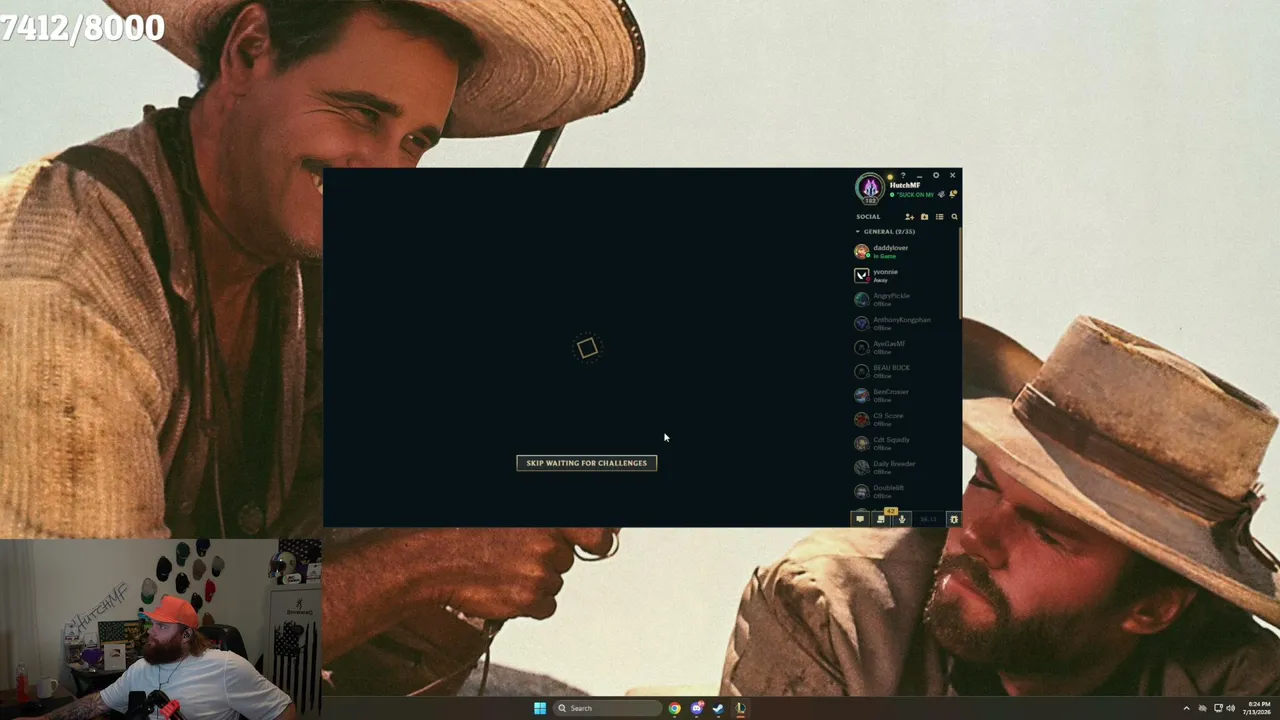The width and height of the screenshot is (1280, 720).
Task: Click the yellow dot icon above HutchMF name
Action: click(x=890, y=177)
